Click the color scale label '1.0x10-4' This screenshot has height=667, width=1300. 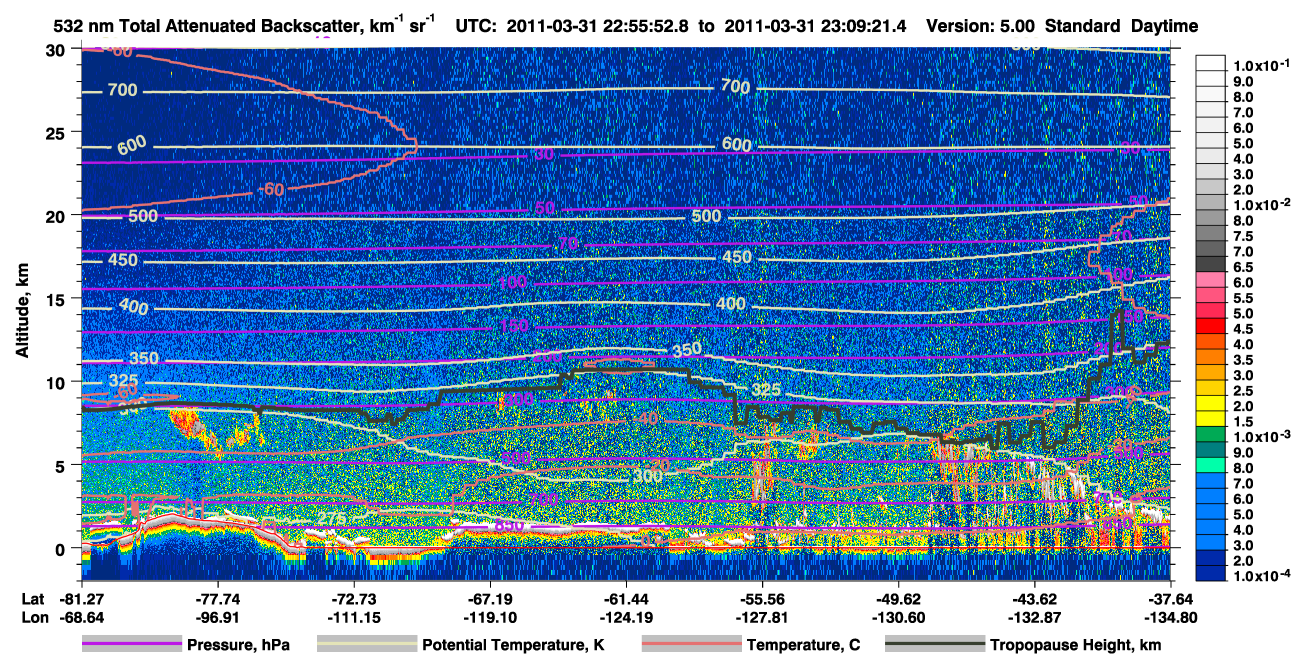(x=1262, y=576)
